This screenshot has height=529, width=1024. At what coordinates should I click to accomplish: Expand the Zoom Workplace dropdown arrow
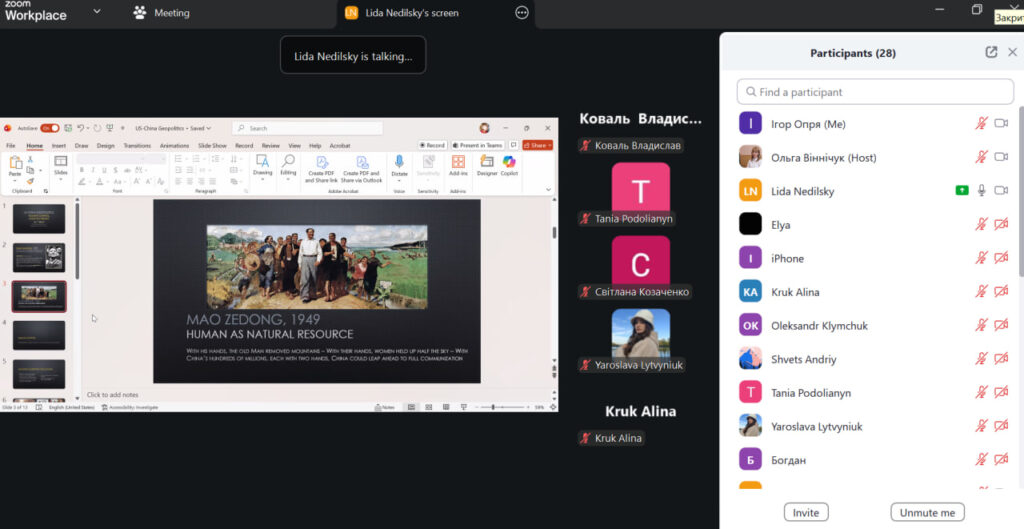click(x=97, y=12)
